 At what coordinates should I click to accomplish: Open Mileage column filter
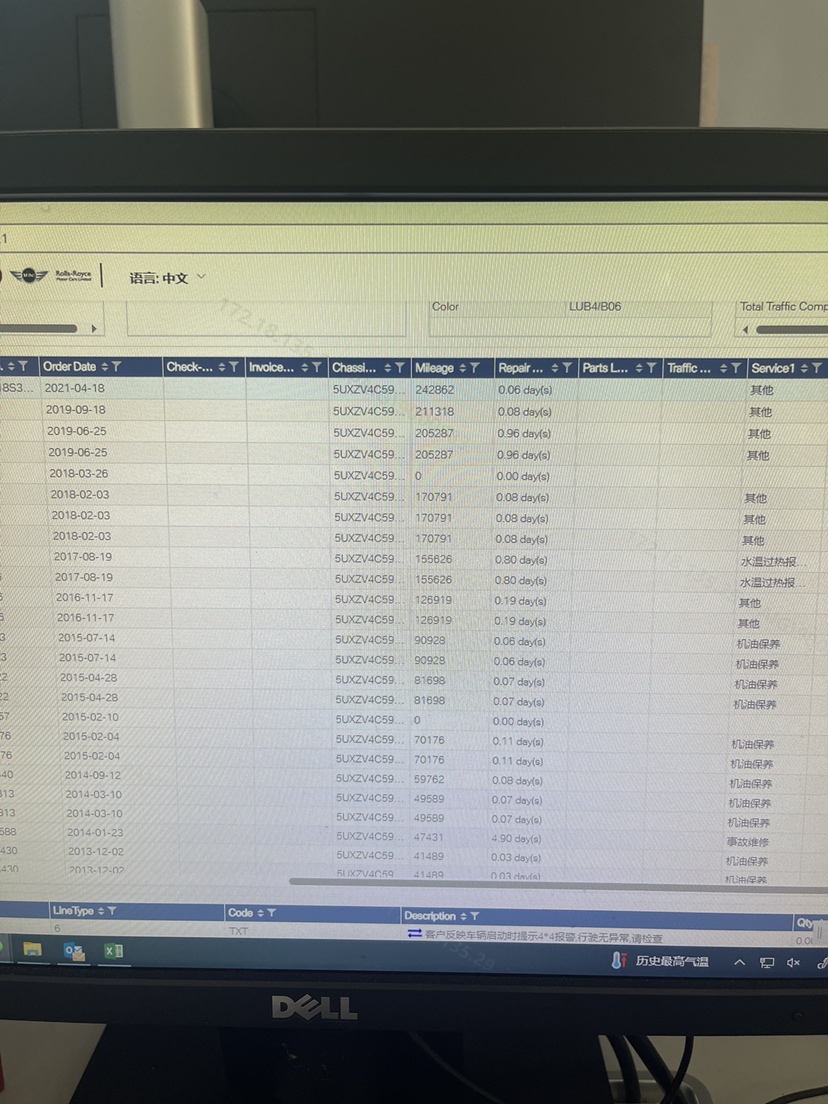point(475,368)
